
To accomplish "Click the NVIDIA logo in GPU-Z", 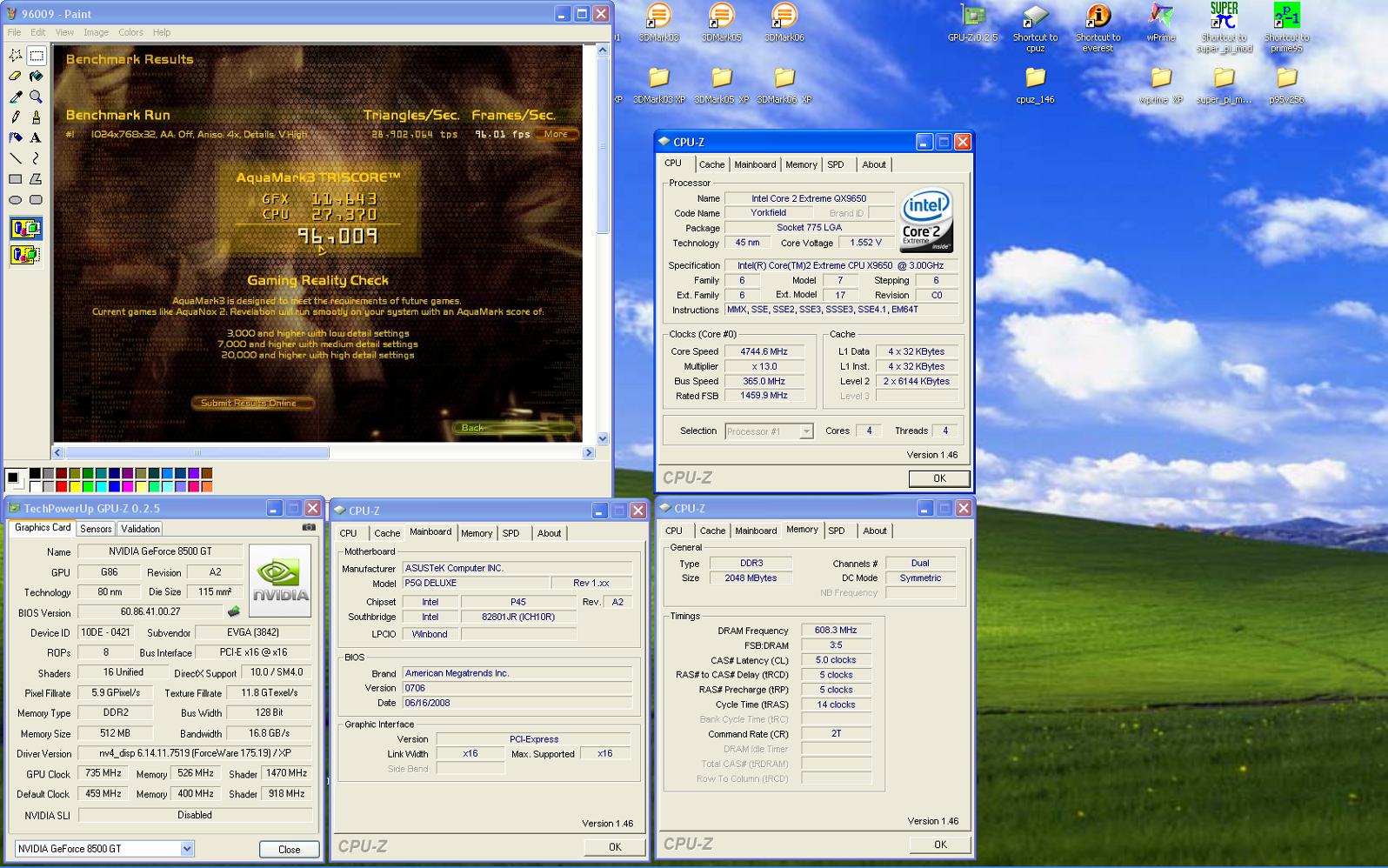I will coord(280,580).
